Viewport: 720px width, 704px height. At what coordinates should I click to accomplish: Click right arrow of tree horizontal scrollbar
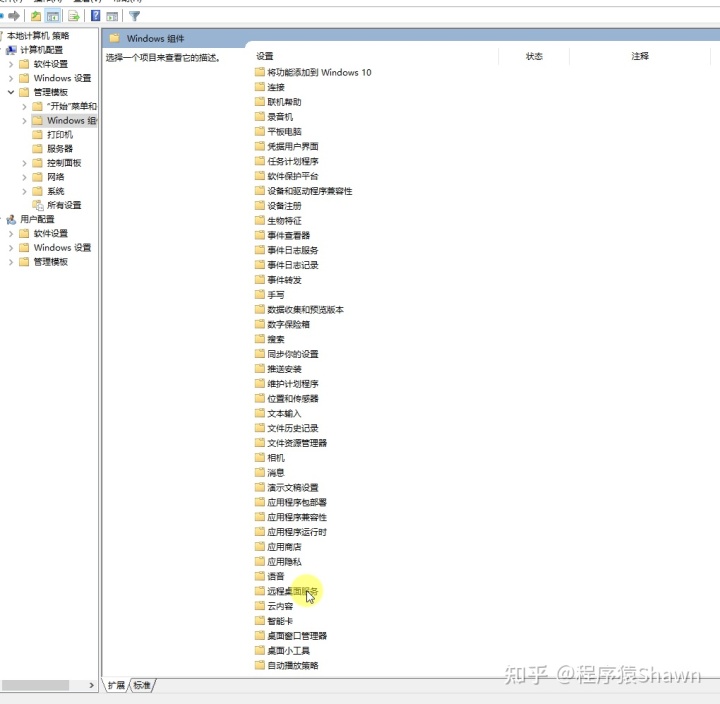click(x=91, y=685)
